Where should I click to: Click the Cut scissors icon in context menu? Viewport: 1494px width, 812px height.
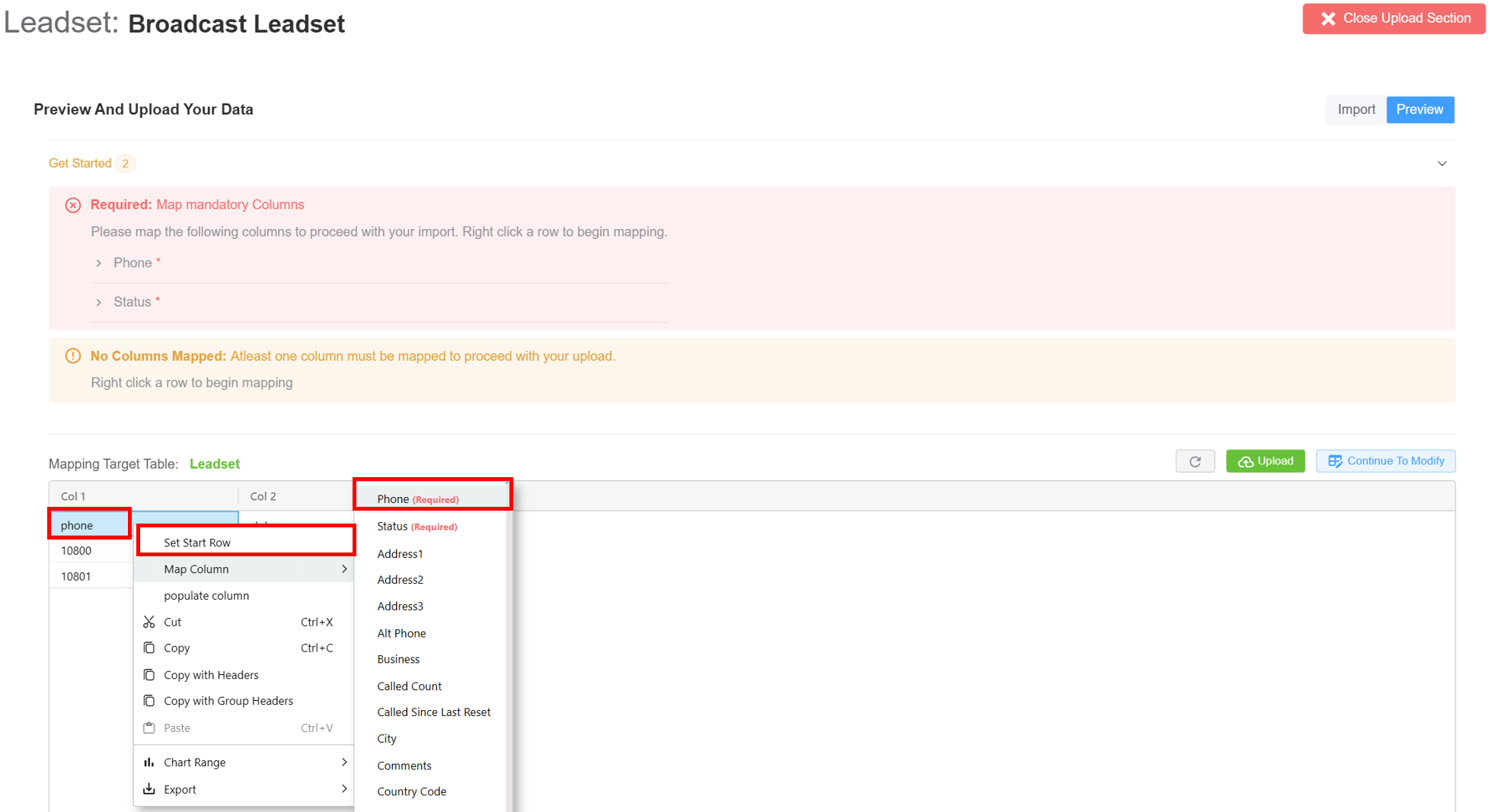(149, 622)
